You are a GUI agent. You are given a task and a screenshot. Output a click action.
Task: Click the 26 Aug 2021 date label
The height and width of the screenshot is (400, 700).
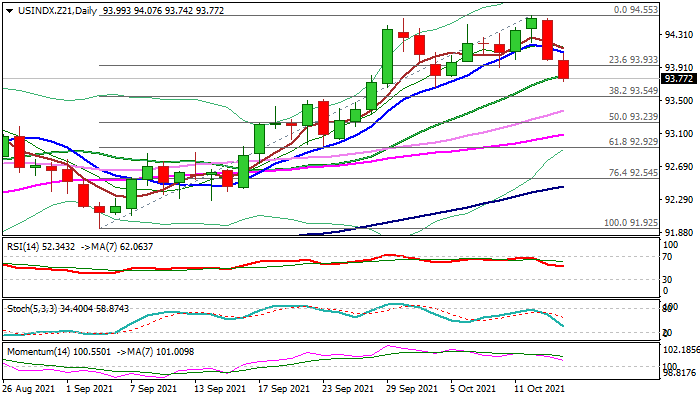tap(27, 388)
